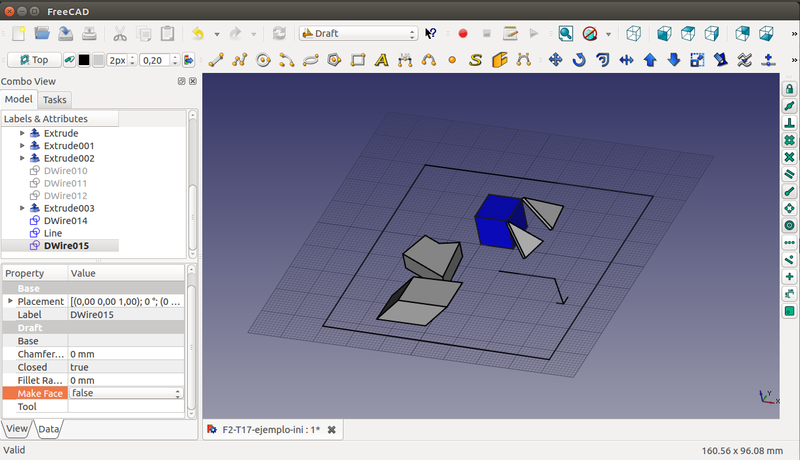This screenshot has width=800, height=460.
Task: Open the Draft workbench dropdown
Action: pos(358,33)
